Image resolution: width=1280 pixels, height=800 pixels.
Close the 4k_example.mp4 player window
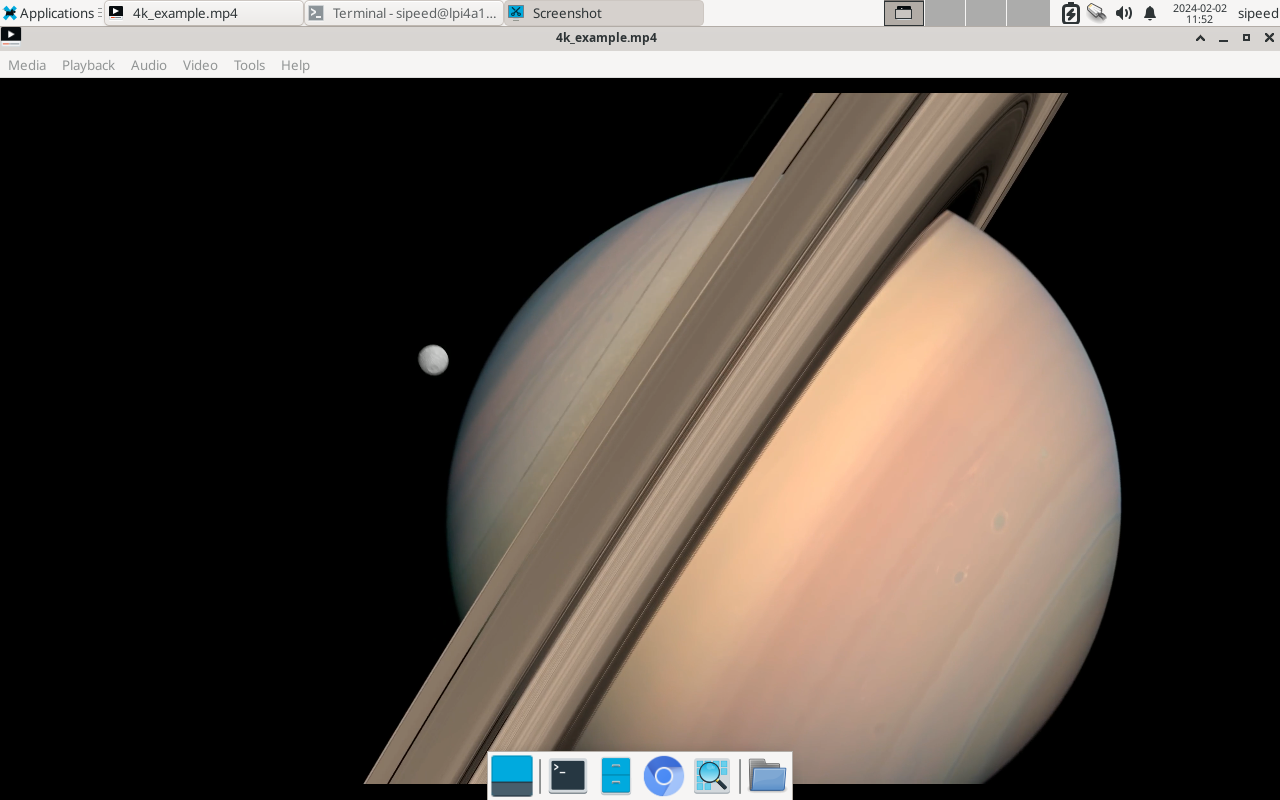(x=1269, y=38)
